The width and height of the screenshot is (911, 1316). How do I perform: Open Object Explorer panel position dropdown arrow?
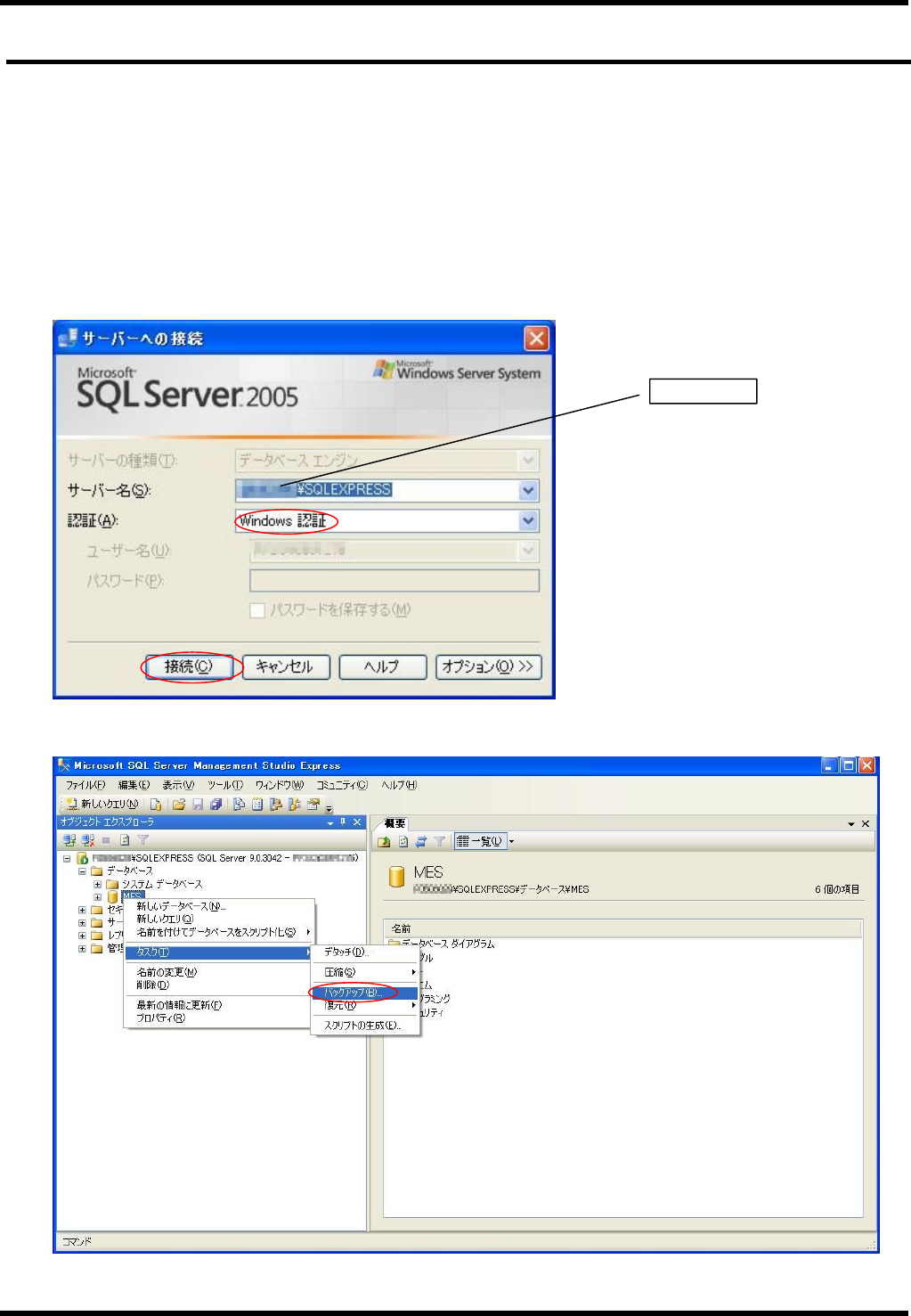330,822
